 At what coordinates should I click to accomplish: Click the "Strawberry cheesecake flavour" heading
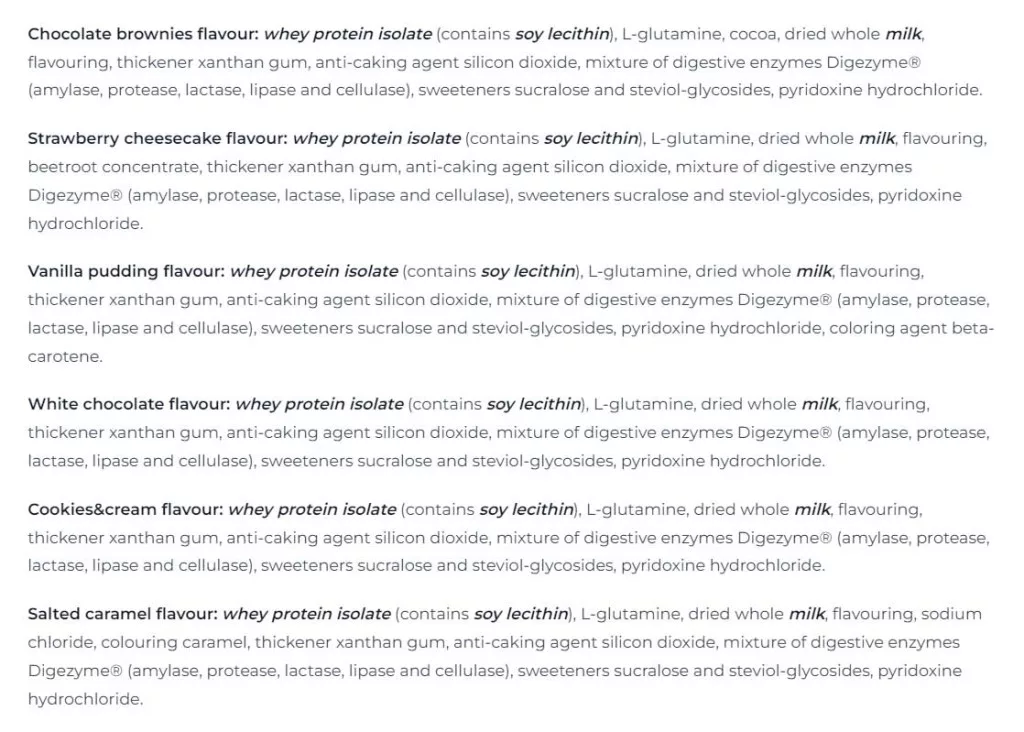click(x=158, y=139)
